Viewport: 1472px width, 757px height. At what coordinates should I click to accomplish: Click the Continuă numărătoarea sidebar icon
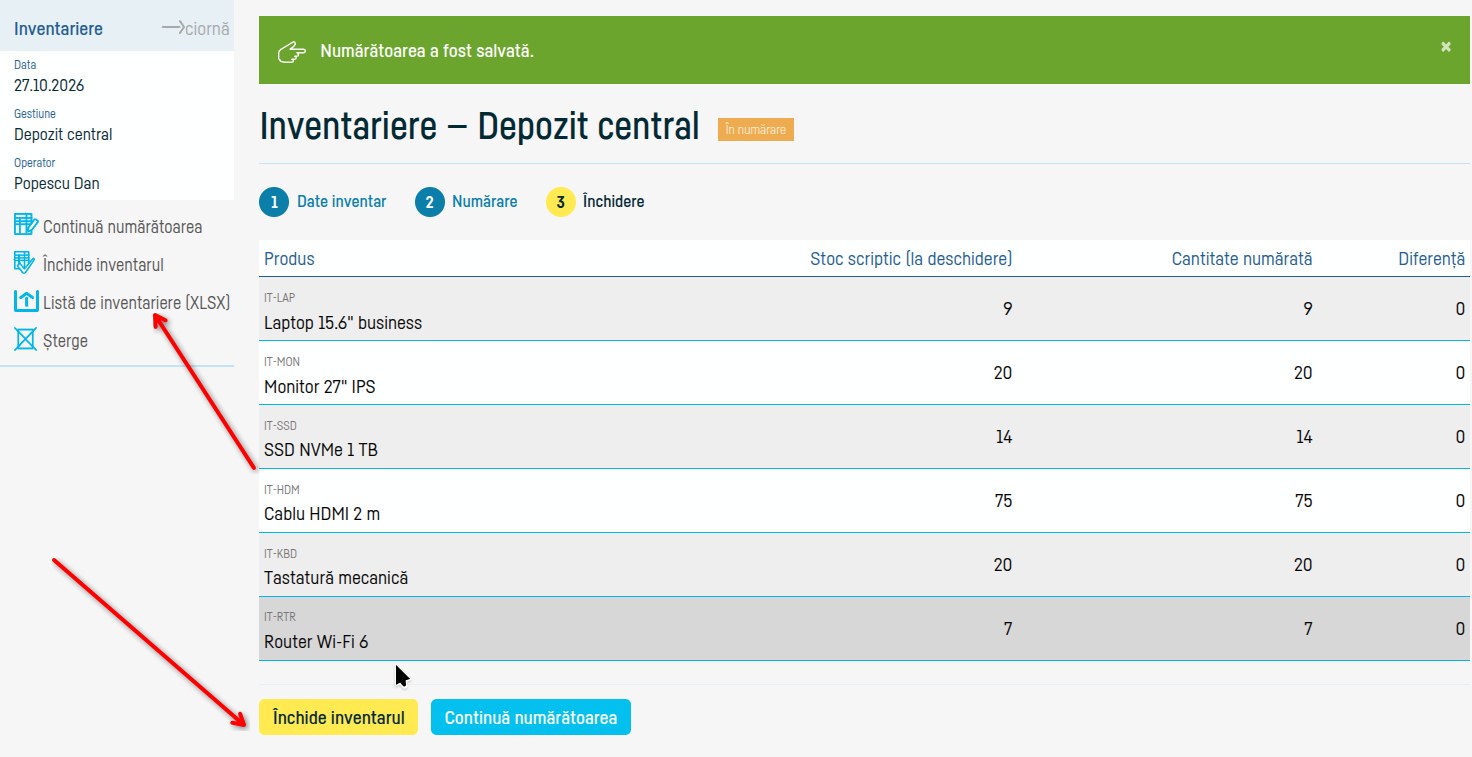pos(26,225)
